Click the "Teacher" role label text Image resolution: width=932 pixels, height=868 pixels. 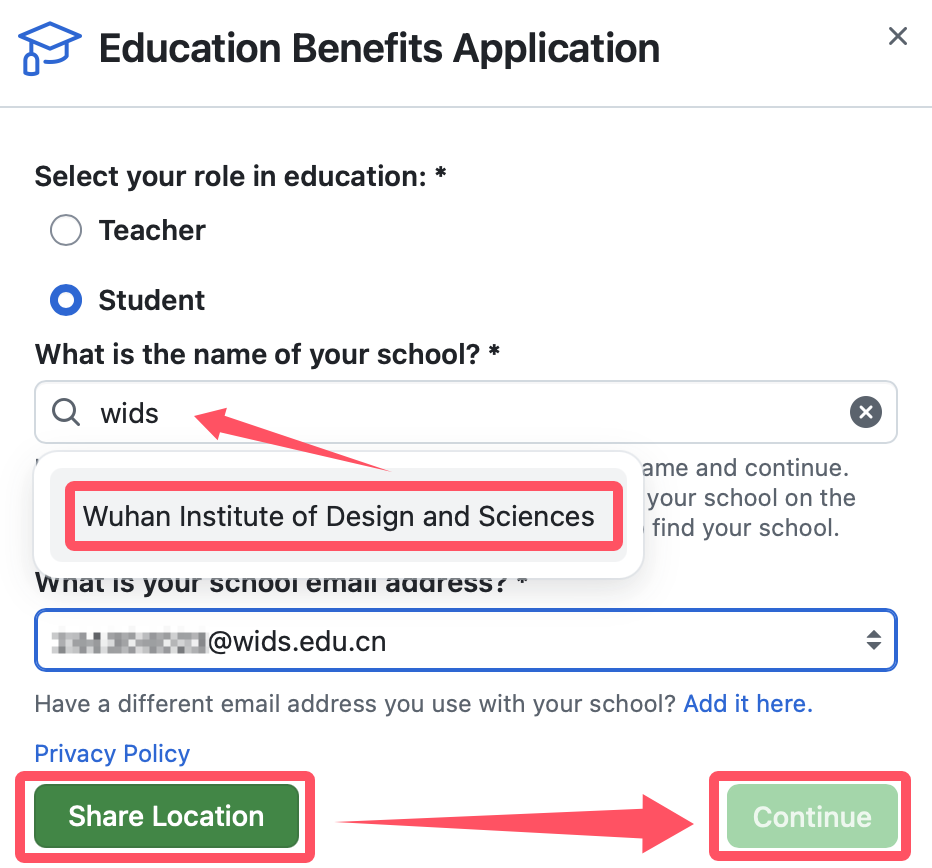(x=152, y=231)
